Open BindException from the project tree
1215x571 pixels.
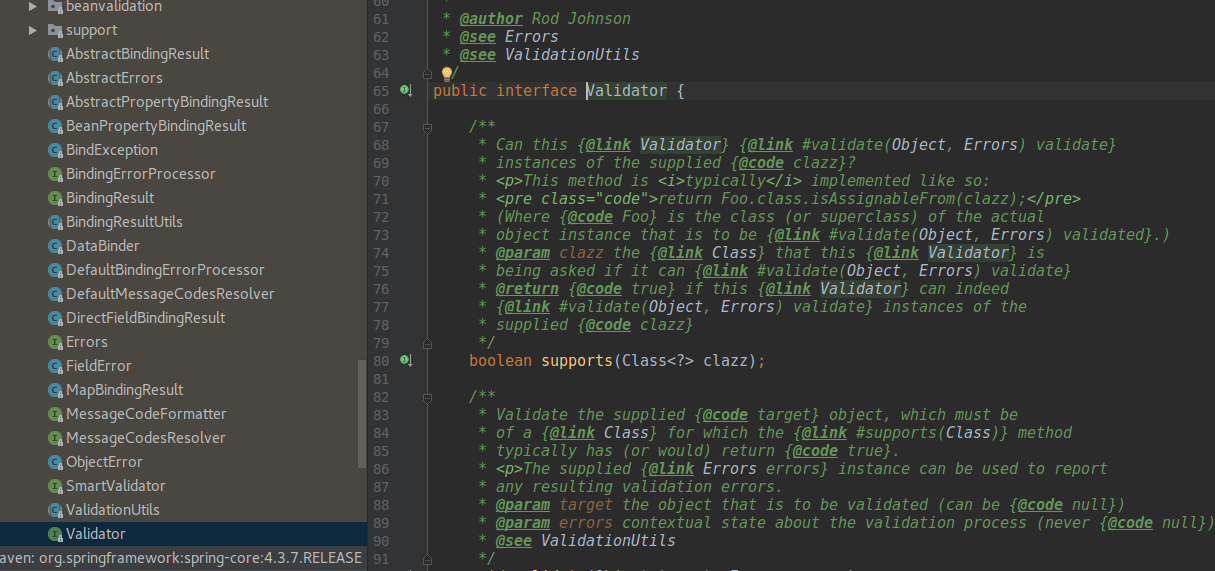click(x=111, y=150)
